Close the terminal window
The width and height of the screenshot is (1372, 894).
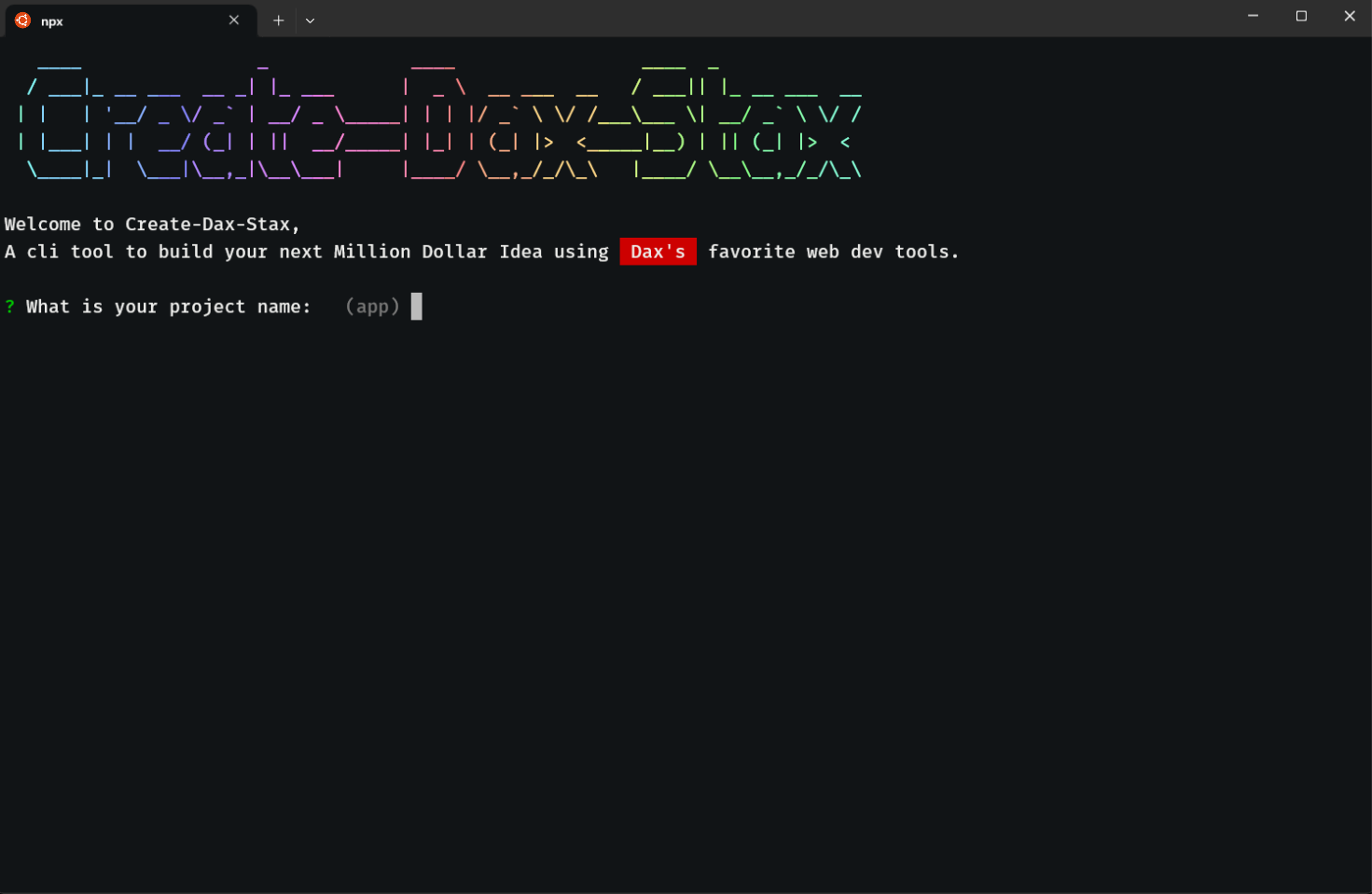pos(1349,16)
